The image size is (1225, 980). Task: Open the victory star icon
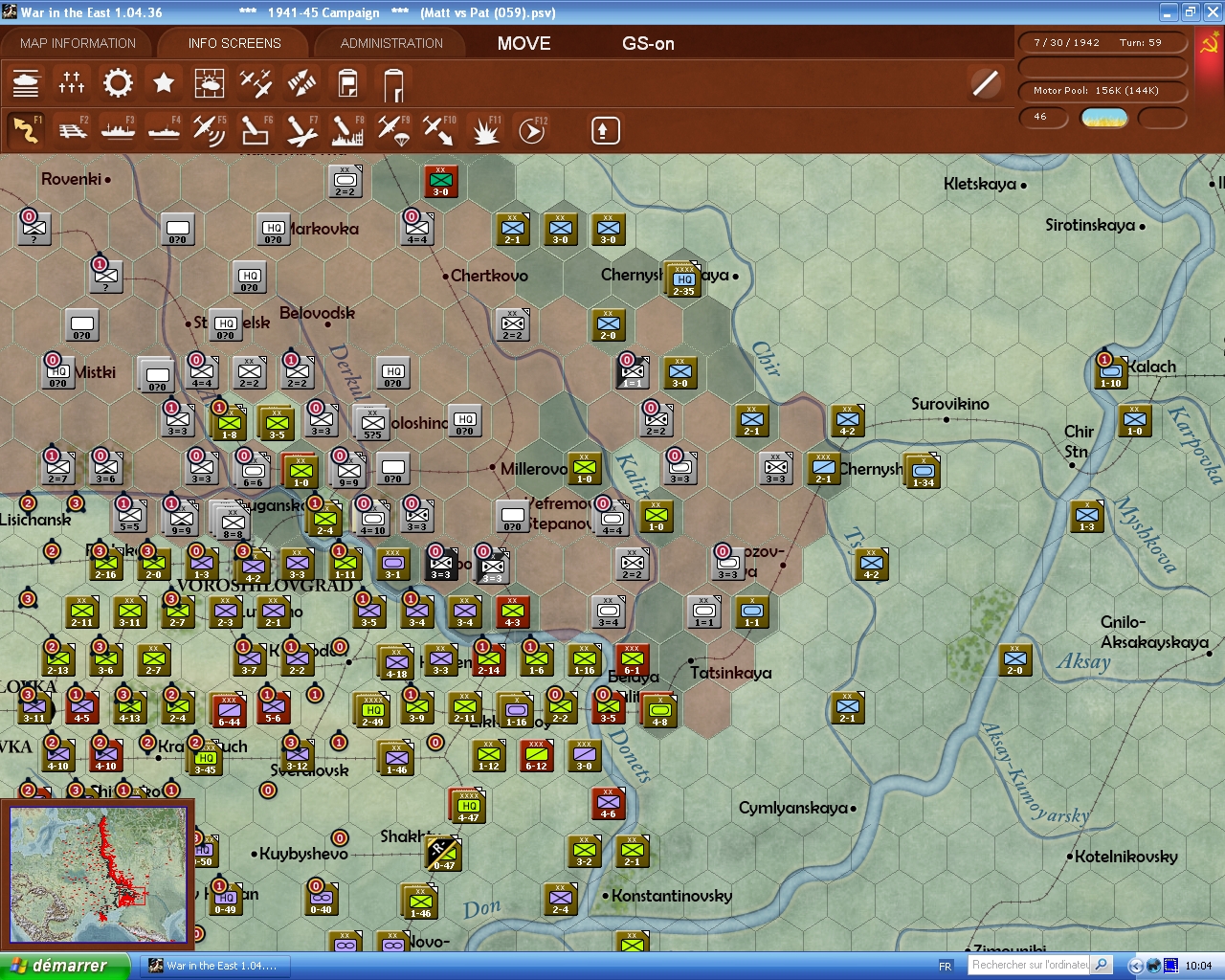164,84
